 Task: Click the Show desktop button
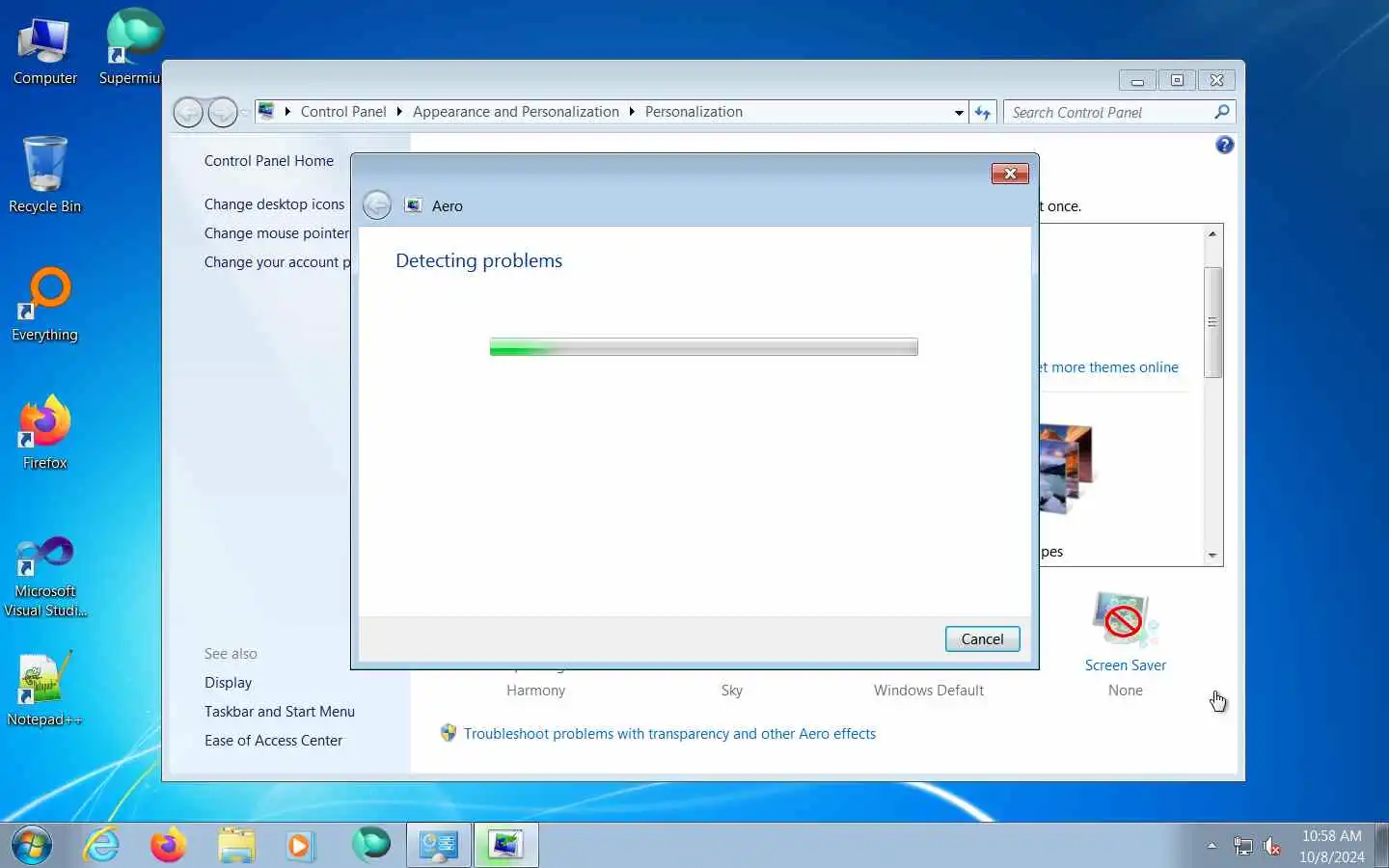point(1381,846)
